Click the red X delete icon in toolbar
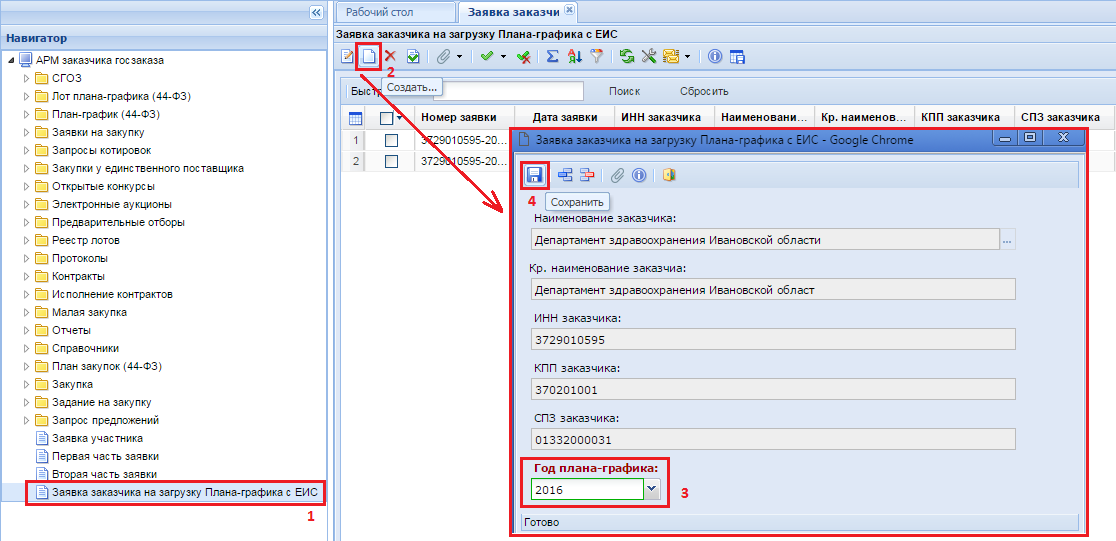The height and width of the screenshot is (541, 1116). coord(391,57)
